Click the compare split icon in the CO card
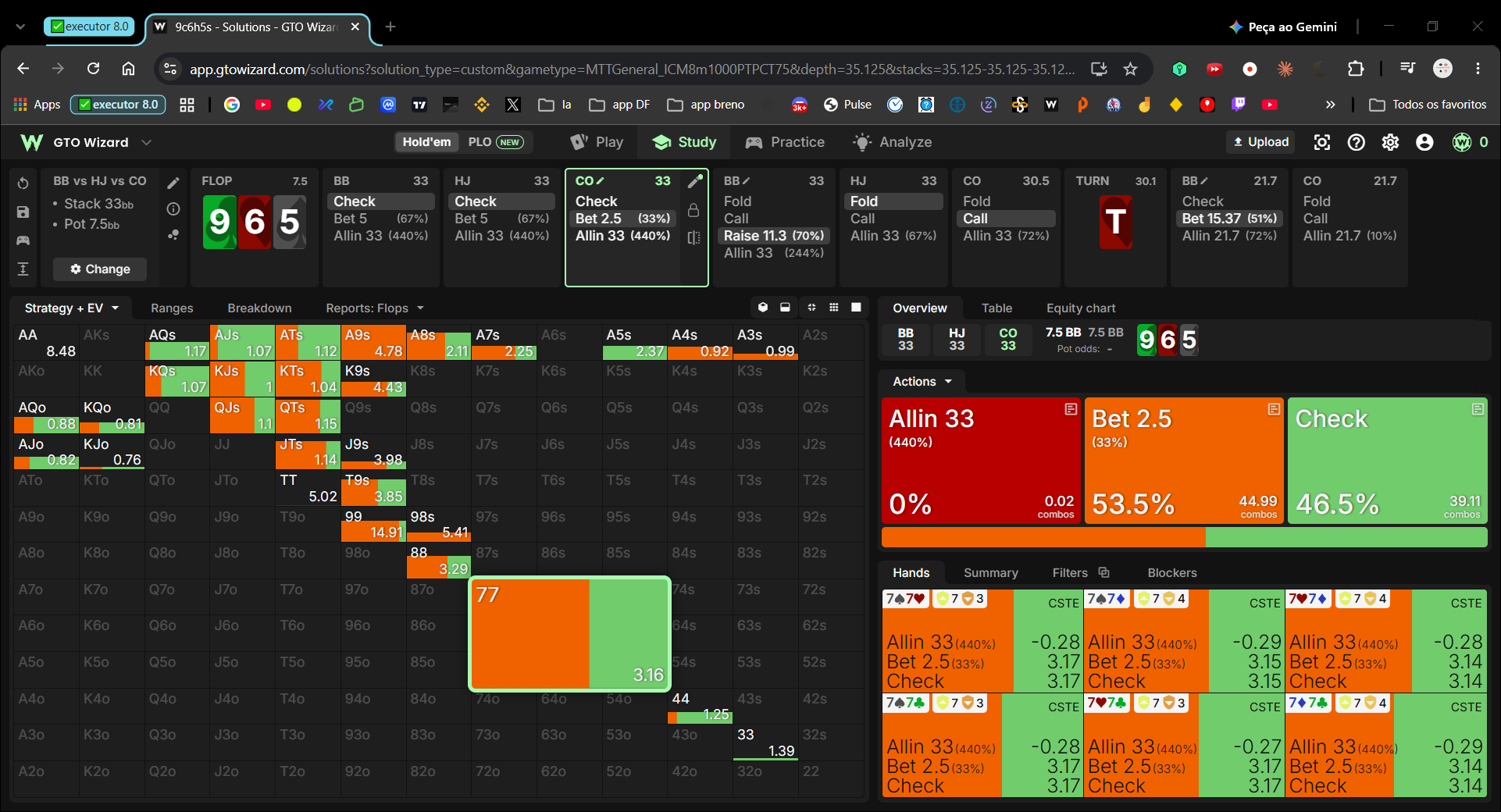This screenshot has width=1501, height=812. pyautogui.click(x=693, y=237)
